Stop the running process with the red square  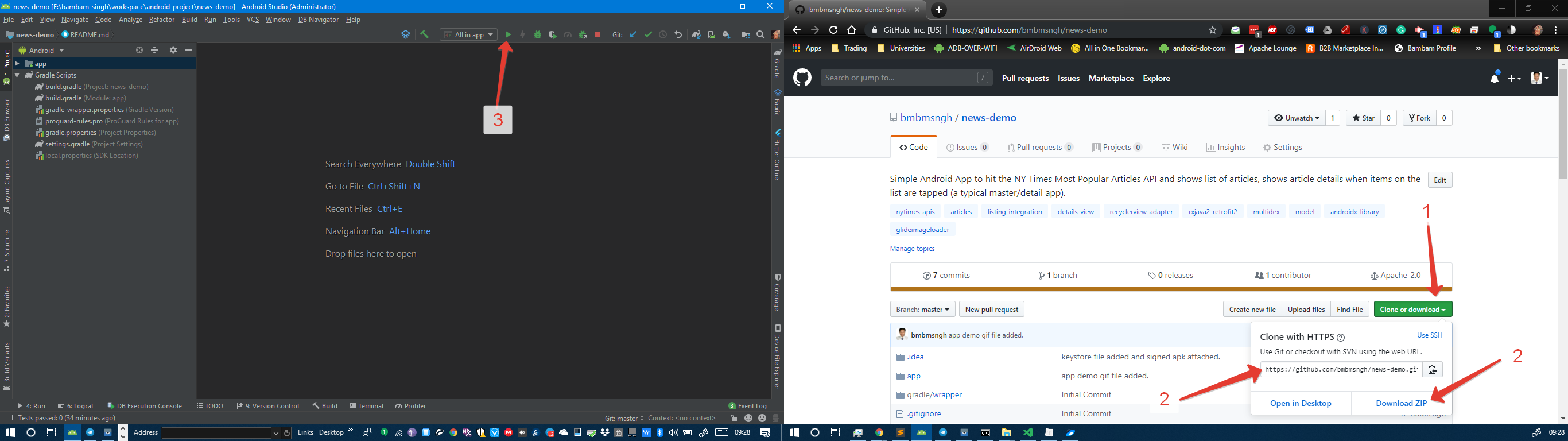point(597,34)
